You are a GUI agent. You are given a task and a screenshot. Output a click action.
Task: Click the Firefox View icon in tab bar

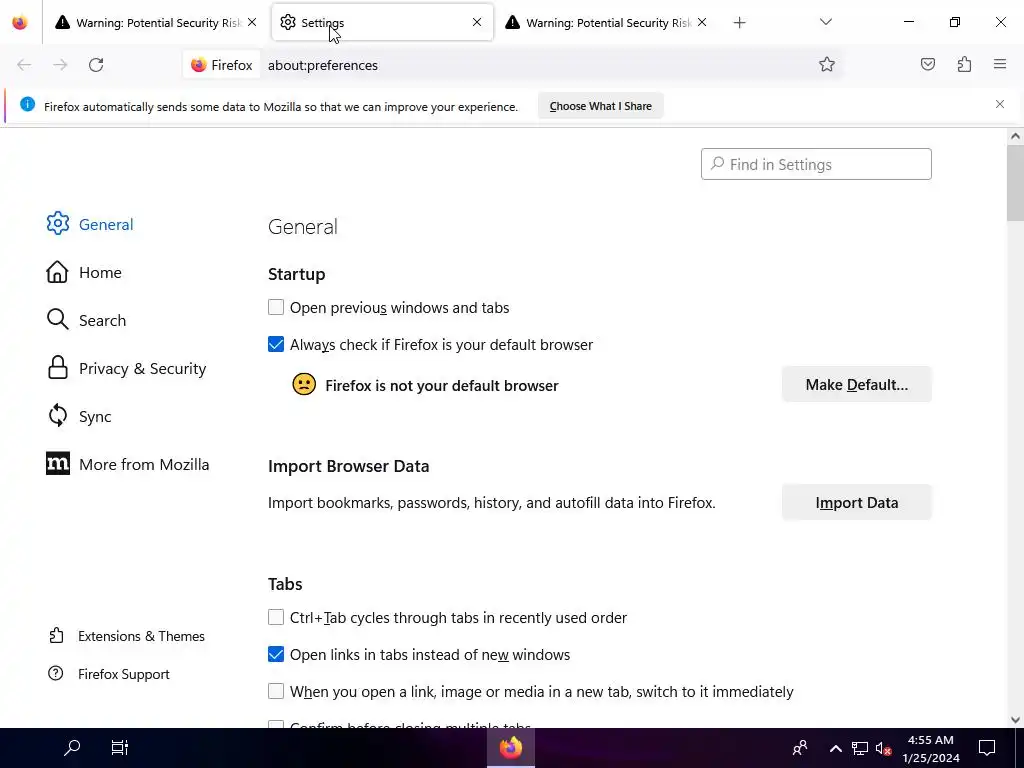20,22
